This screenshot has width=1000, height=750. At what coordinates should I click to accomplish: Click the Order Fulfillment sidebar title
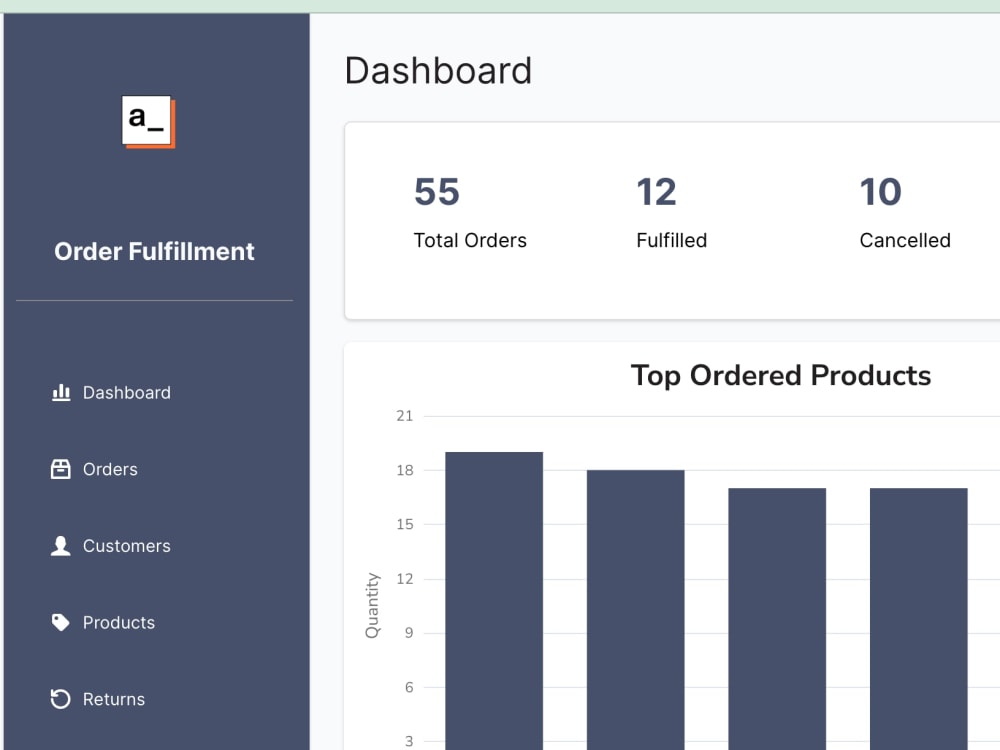[x=154, y=251]
